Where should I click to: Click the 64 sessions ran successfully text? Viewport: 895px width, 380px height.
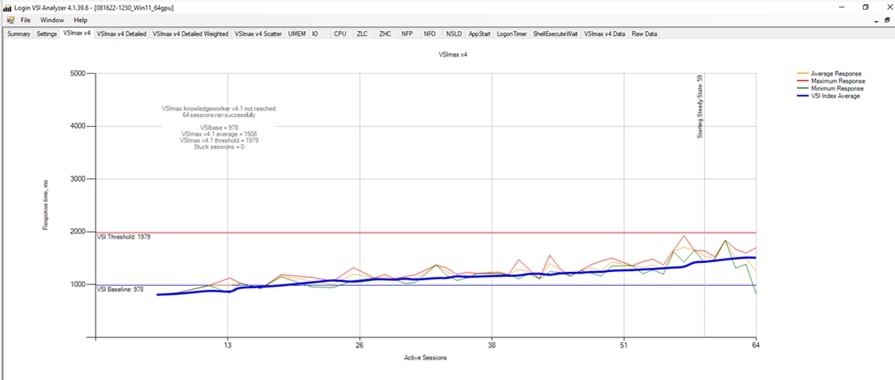[219, 115]
